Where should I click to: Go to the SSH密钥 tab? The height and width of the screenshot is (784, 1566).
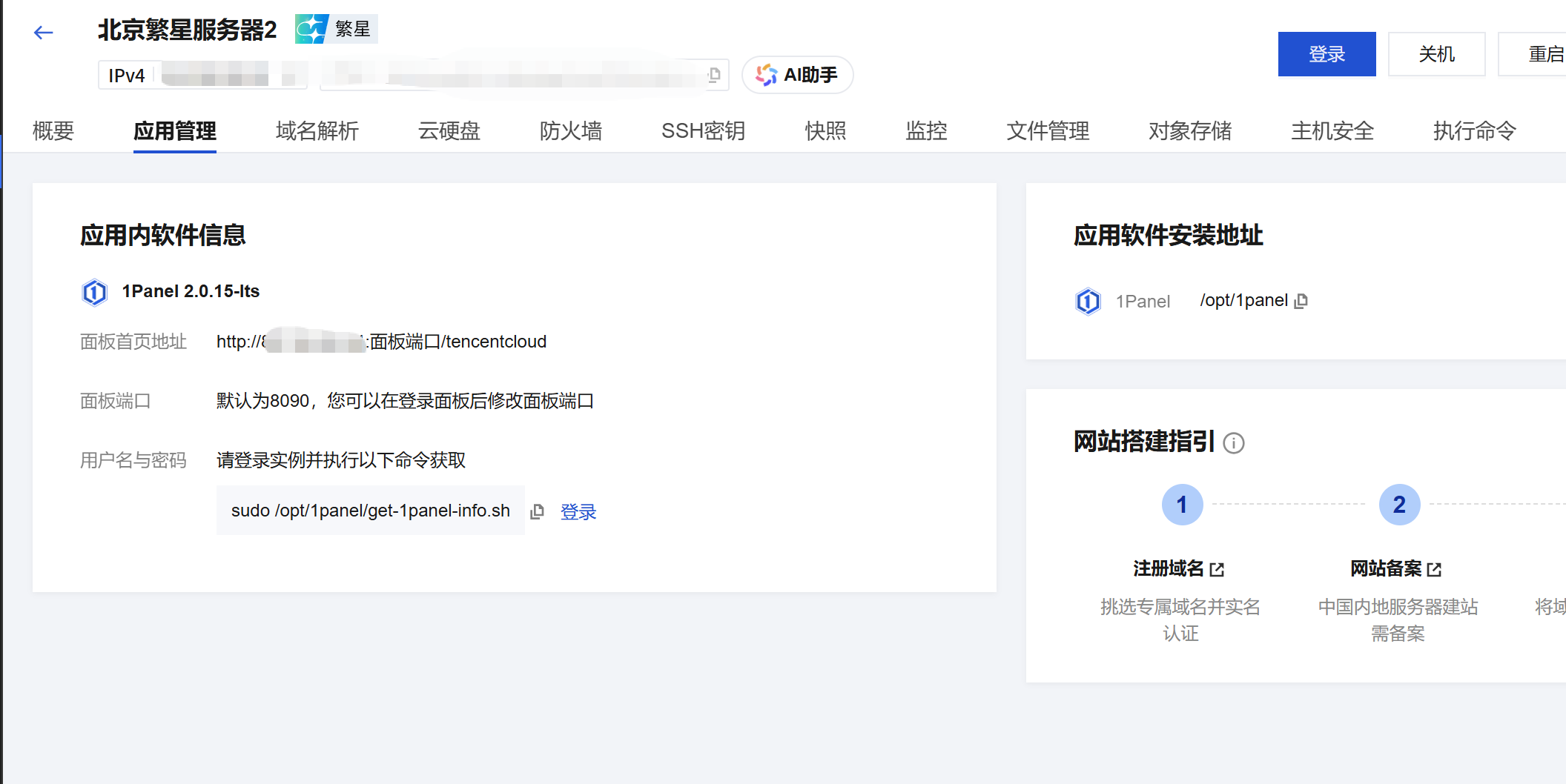tap(703, 131)
